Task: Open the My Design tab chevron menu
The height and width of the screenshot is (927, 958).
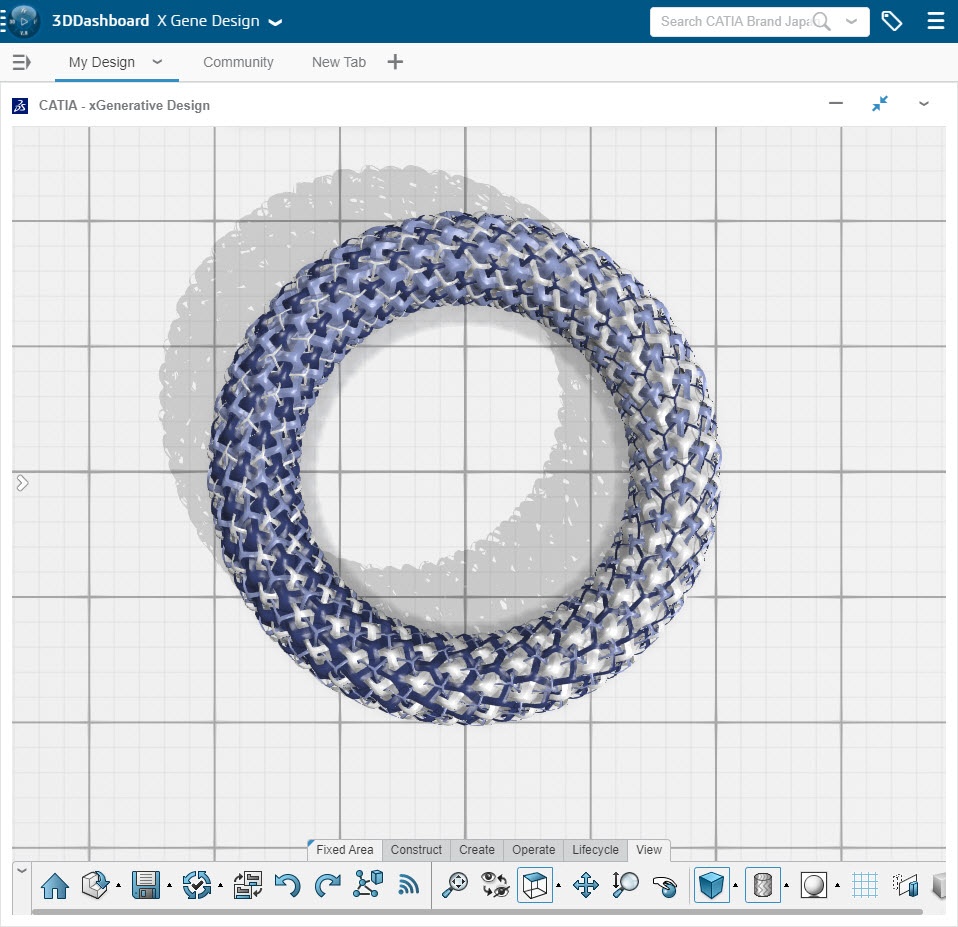Action: click(157, 62)
